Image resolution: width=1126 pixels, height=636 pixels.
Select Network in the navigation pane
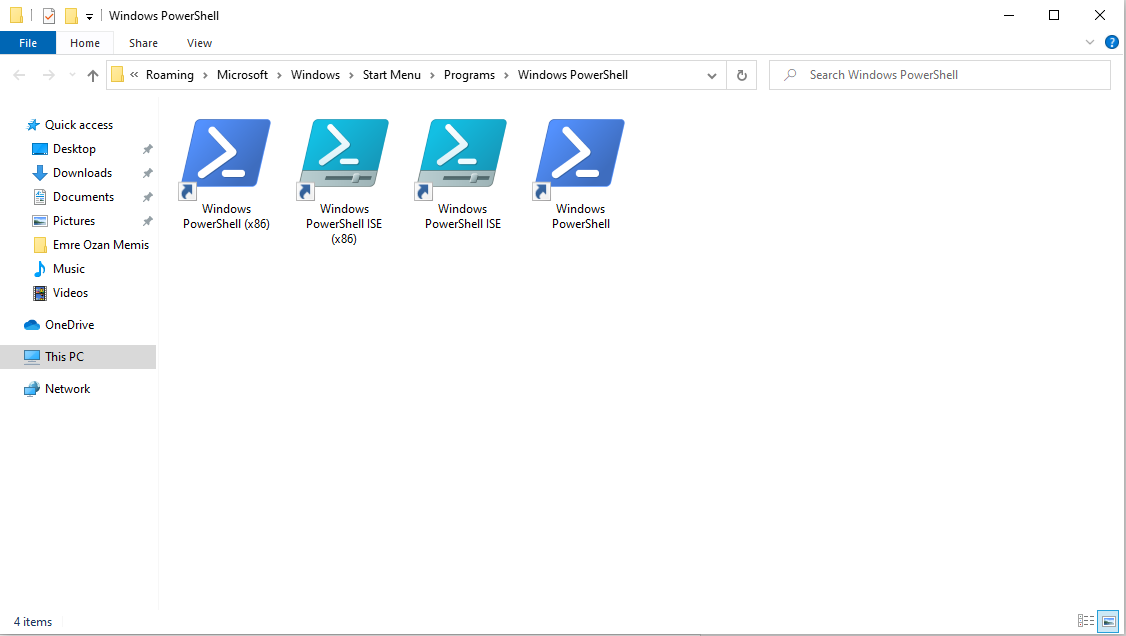pos(66,388)
